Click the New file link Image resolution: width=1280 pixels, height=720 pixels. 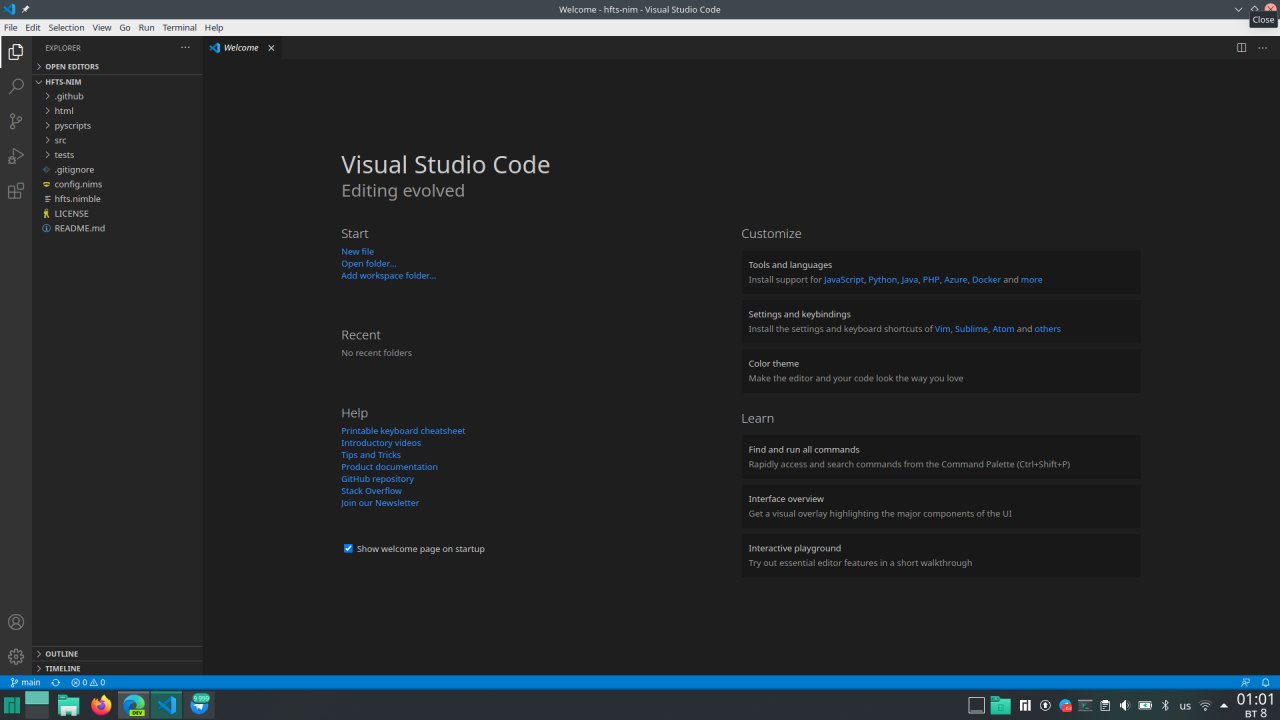point(357,252)
